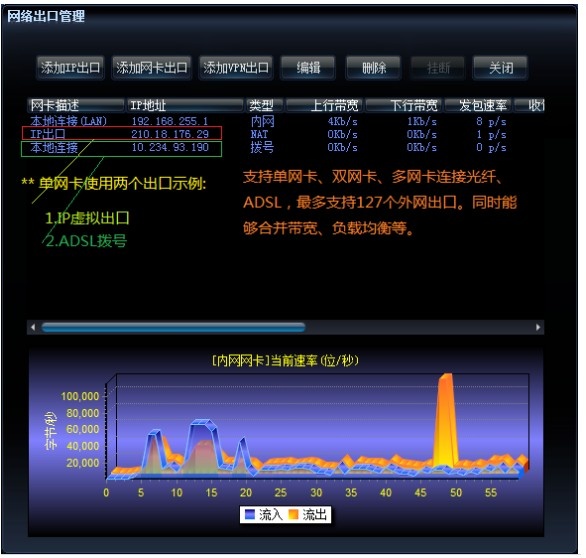Screen dimensions: 586x558
Task: Click the 添加IP出口 button
Action: 70,68
